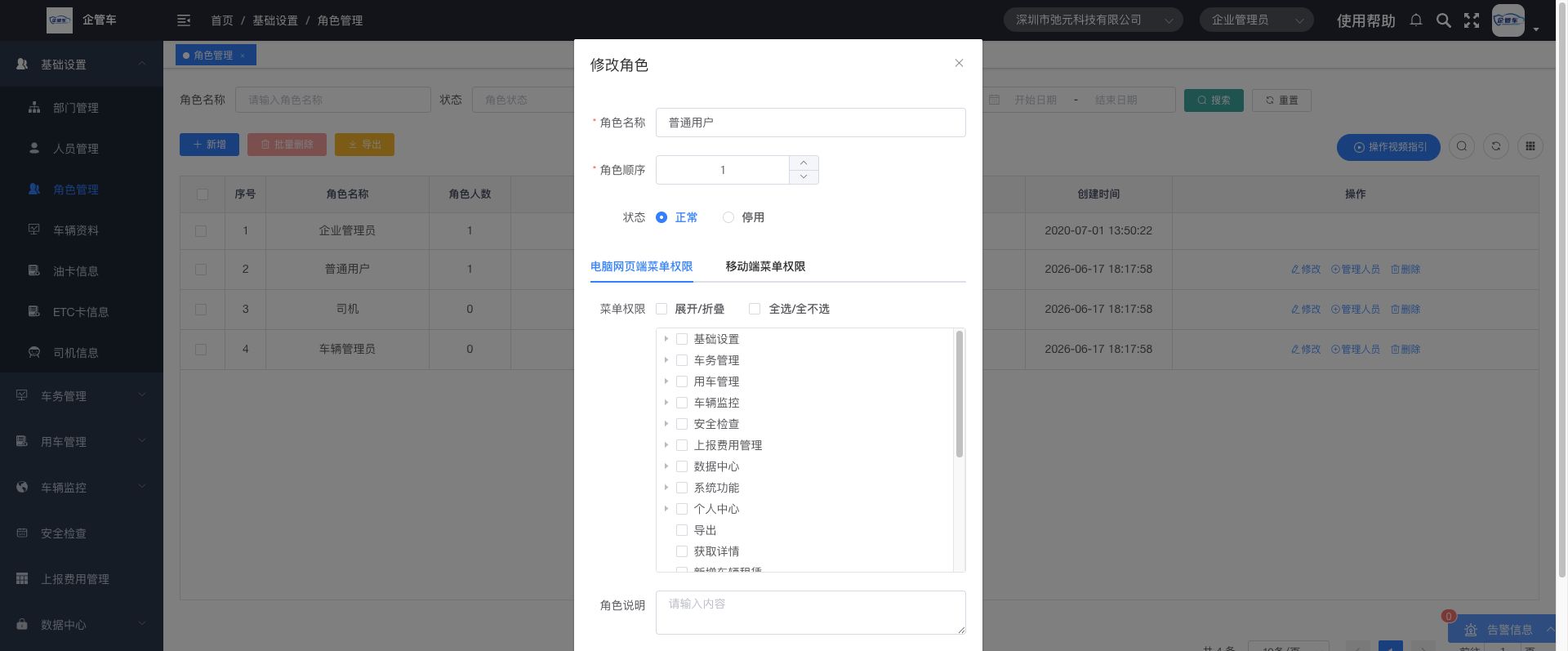
Task: Click the 重置 button
Action: click(1281, 100)
